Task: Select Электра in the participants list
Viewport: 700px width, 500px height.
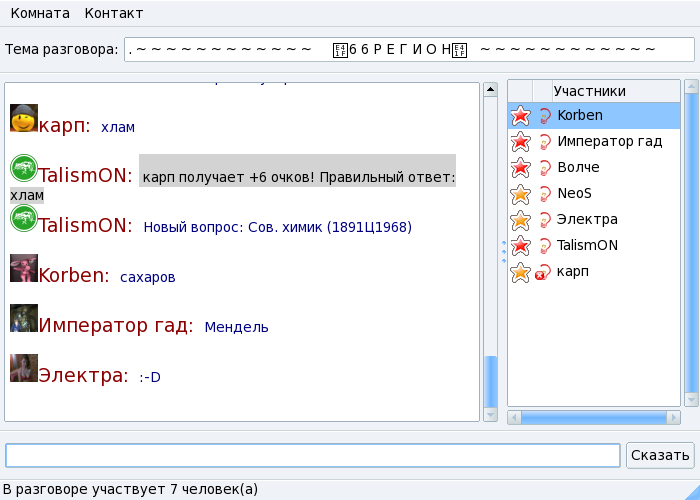Action: [587, 219]
